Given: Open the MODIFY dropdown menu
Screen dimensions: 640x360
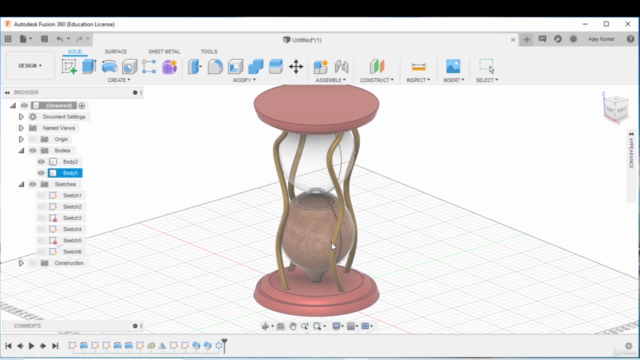Looking at the screenshot, I should click(x=244, y=80).
